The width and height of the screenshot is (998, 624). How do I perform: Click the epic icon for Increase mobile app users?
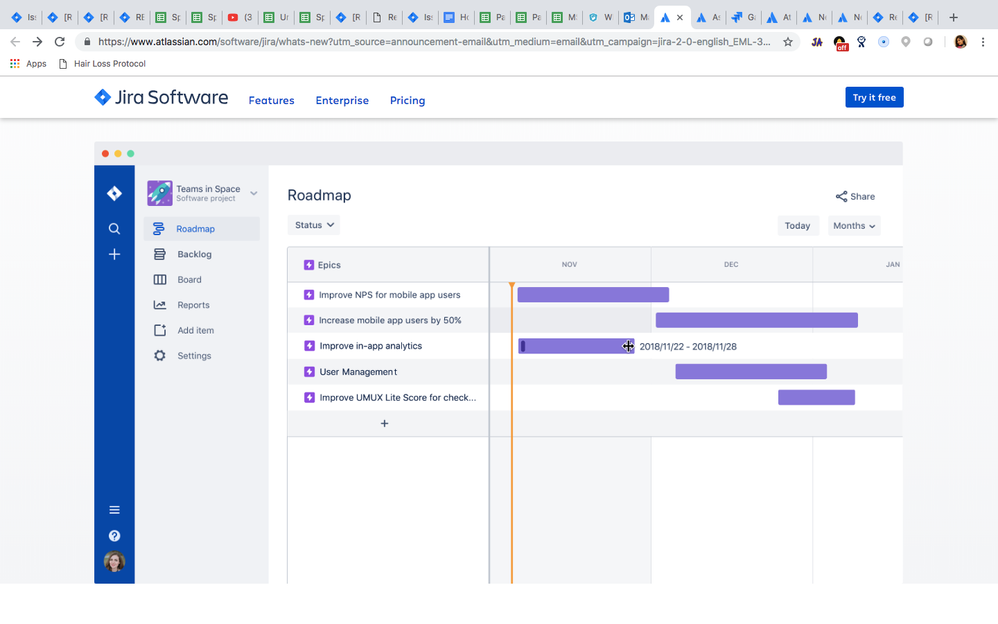(309, 320)
